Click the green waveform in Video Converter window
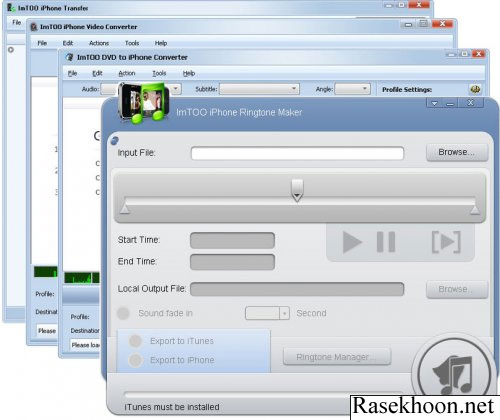This screenshot has width=500, height=420. 46,272
